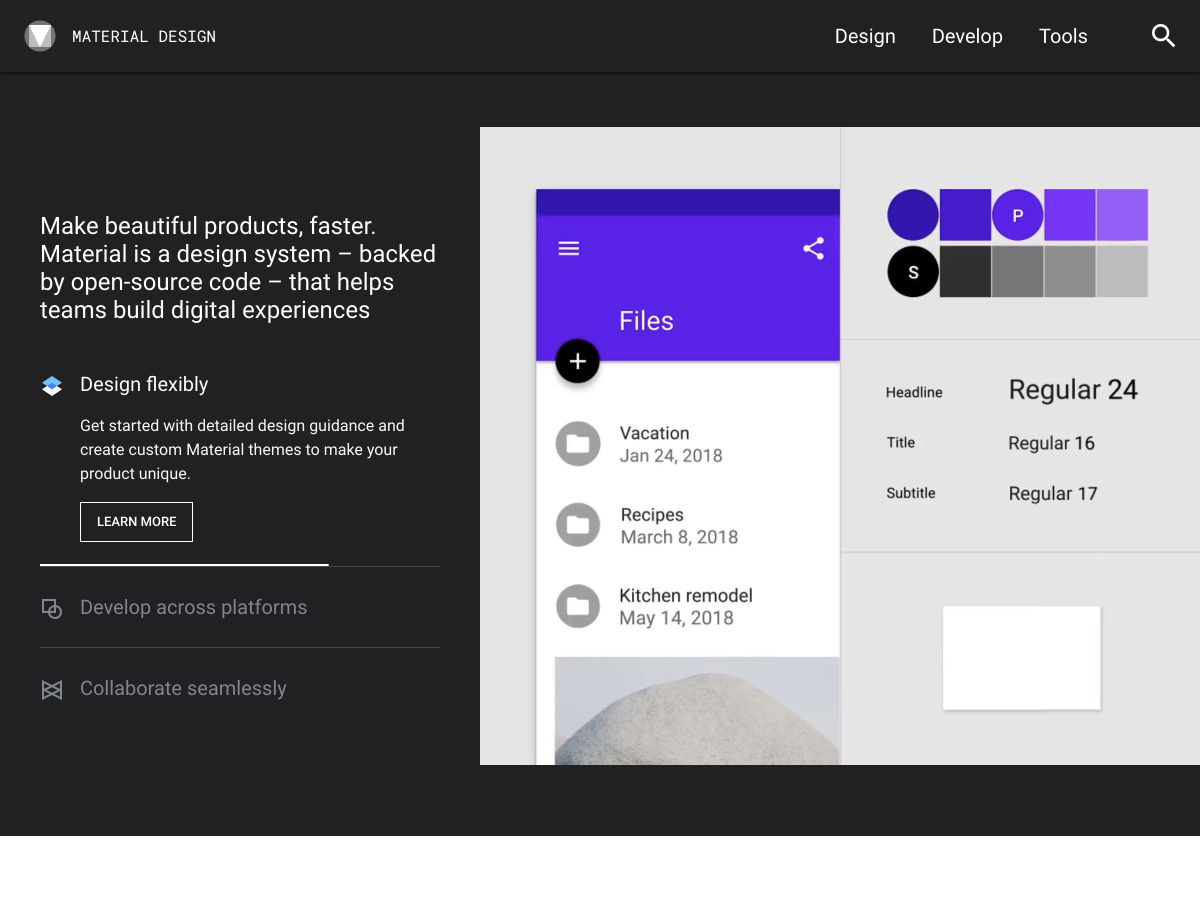
Task: Select the purple circle swatch labeled P
Action: [1017, 215]
